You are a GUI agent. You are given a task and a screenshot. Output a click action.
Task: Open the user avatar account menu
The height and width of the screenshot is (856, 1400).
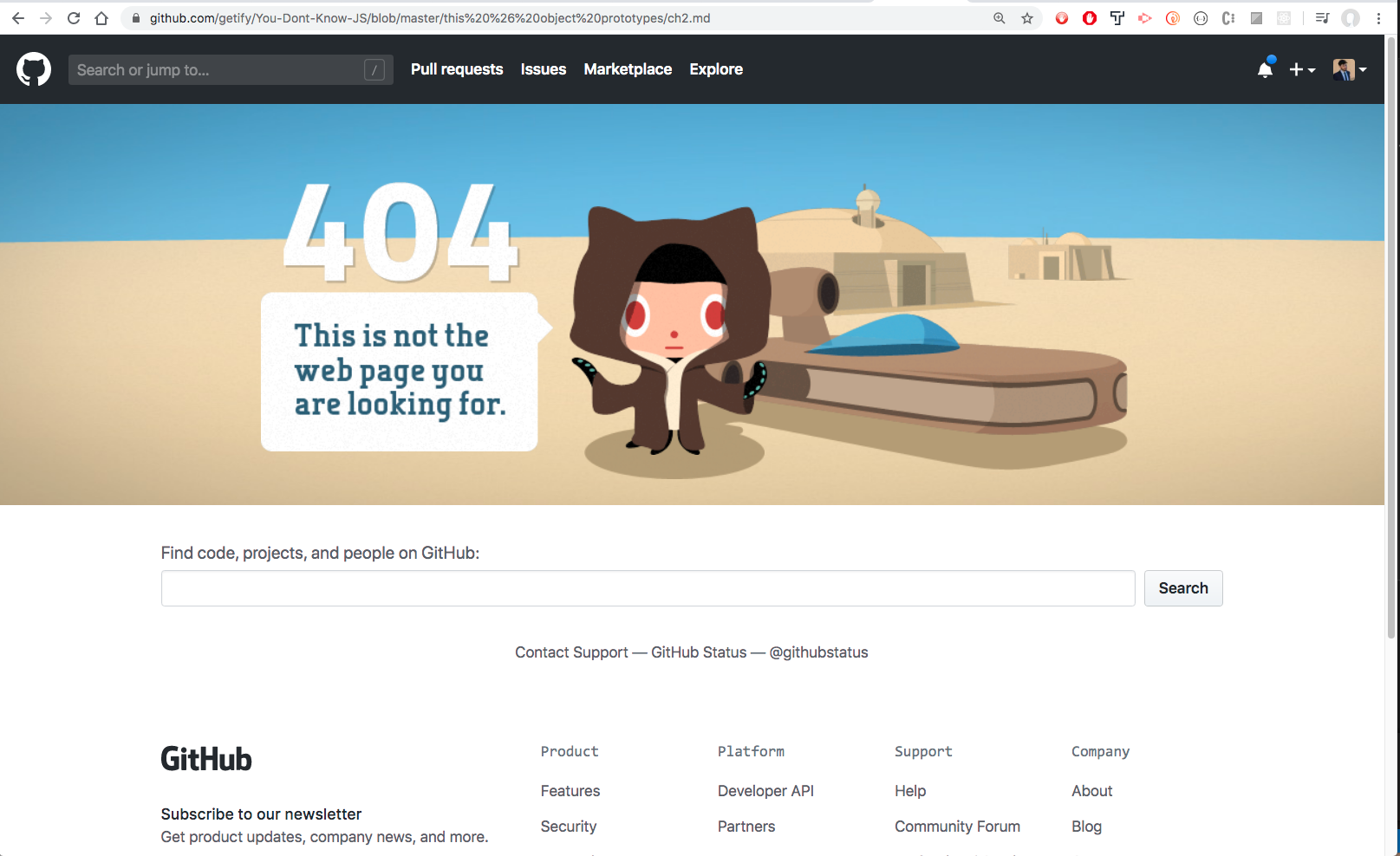[x=1350, y=69]
